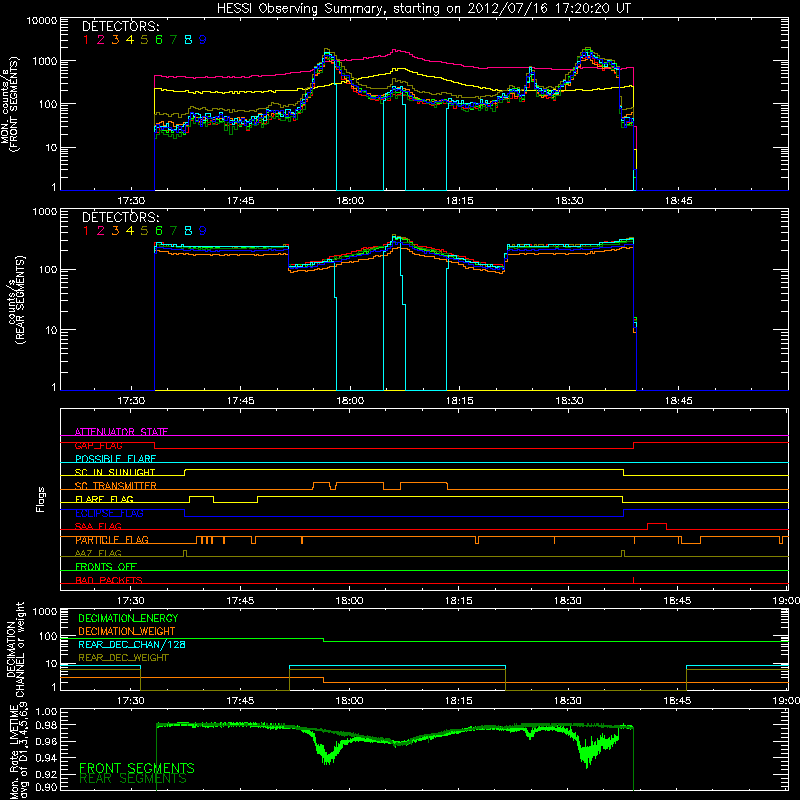This screenshot has height=800, width=800.
Task: Click the HESSI Observing Summary plot title
Action: coord(423,9)
